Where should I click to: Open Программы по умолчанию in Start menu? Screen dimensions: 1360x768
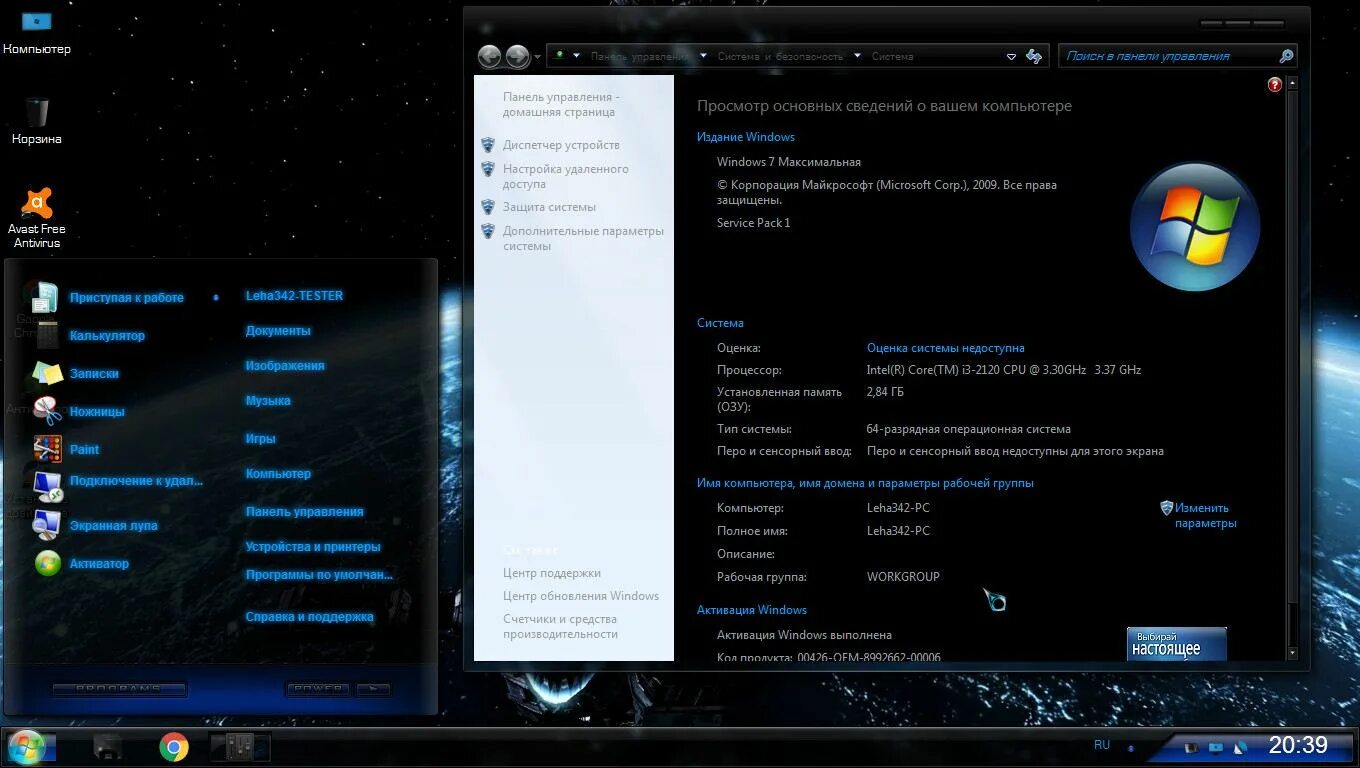pos(319,575)
